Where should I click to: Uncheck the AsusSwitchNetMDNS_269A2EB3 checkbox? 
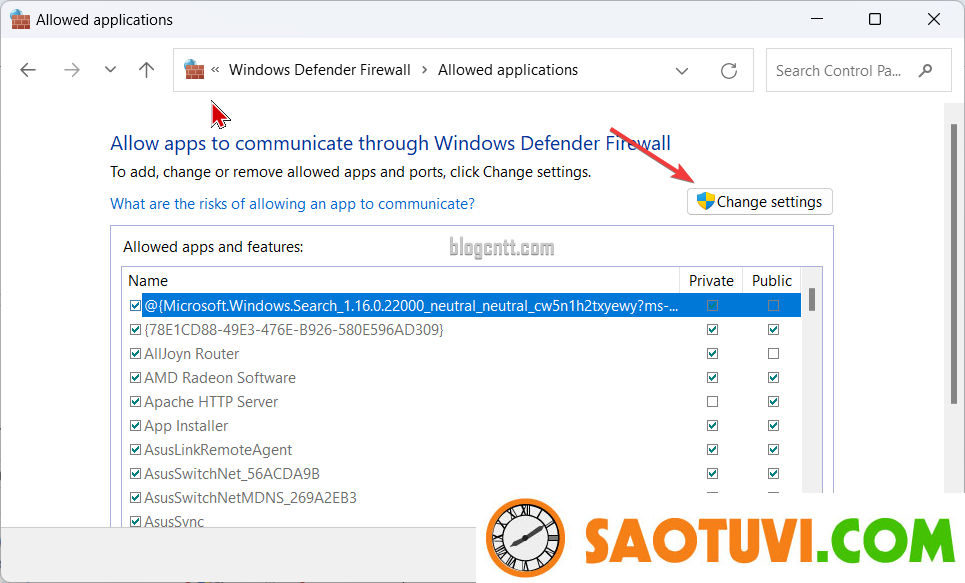135,497
